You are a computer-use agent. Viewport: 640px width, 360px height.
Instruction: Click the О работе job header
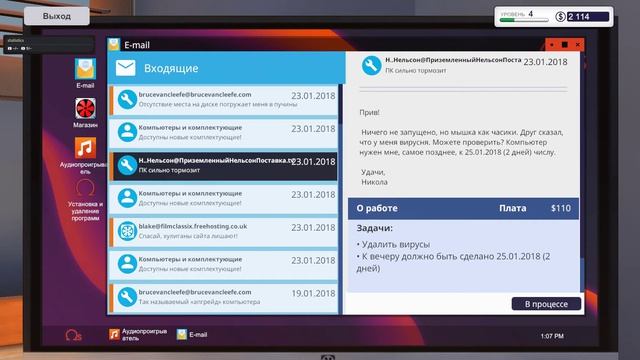click(377, 208)
